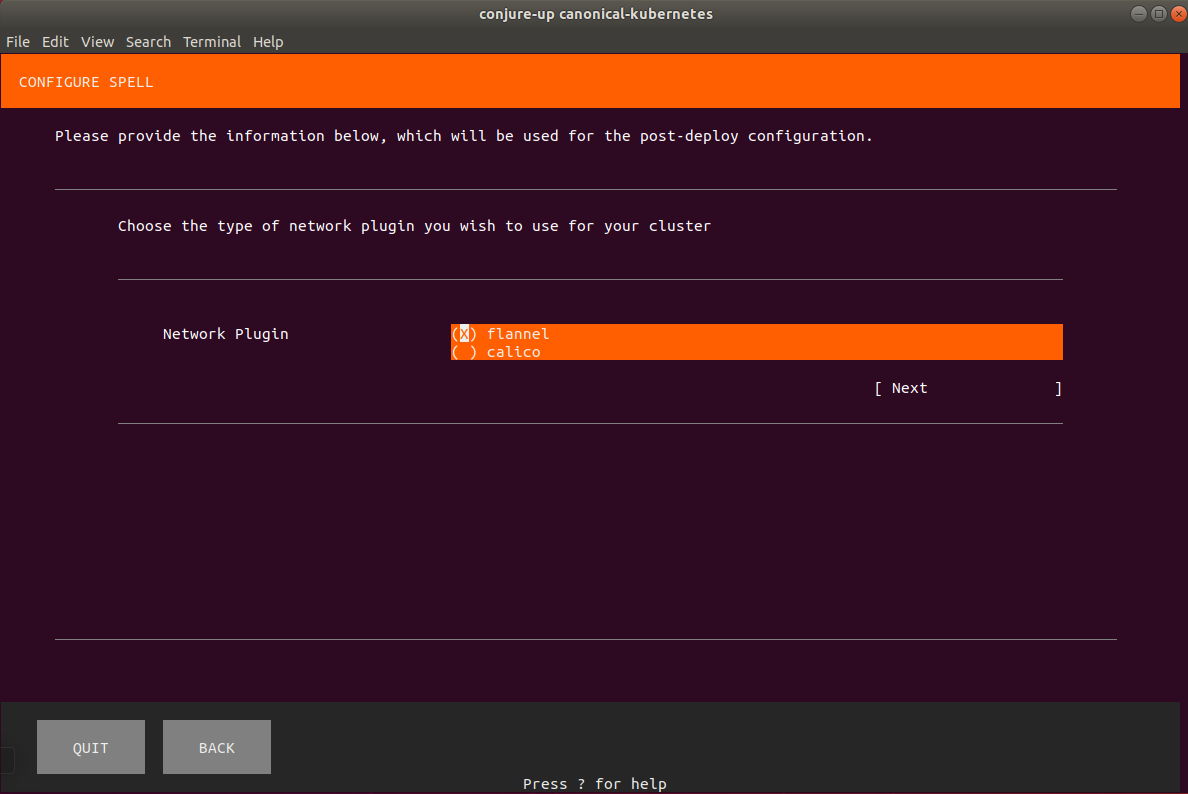Click the 'Choose the type of network plugin' text
The height and width of the screenshot is (794, 1188).
(266, 226)
